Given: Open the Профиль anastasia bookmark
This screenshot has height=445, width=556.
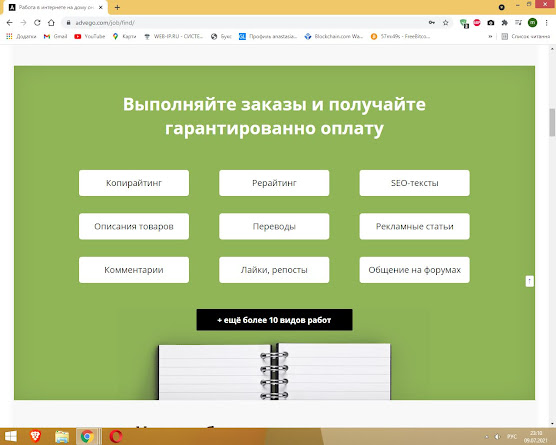Looking at the screenshot, I should [268, 36].
